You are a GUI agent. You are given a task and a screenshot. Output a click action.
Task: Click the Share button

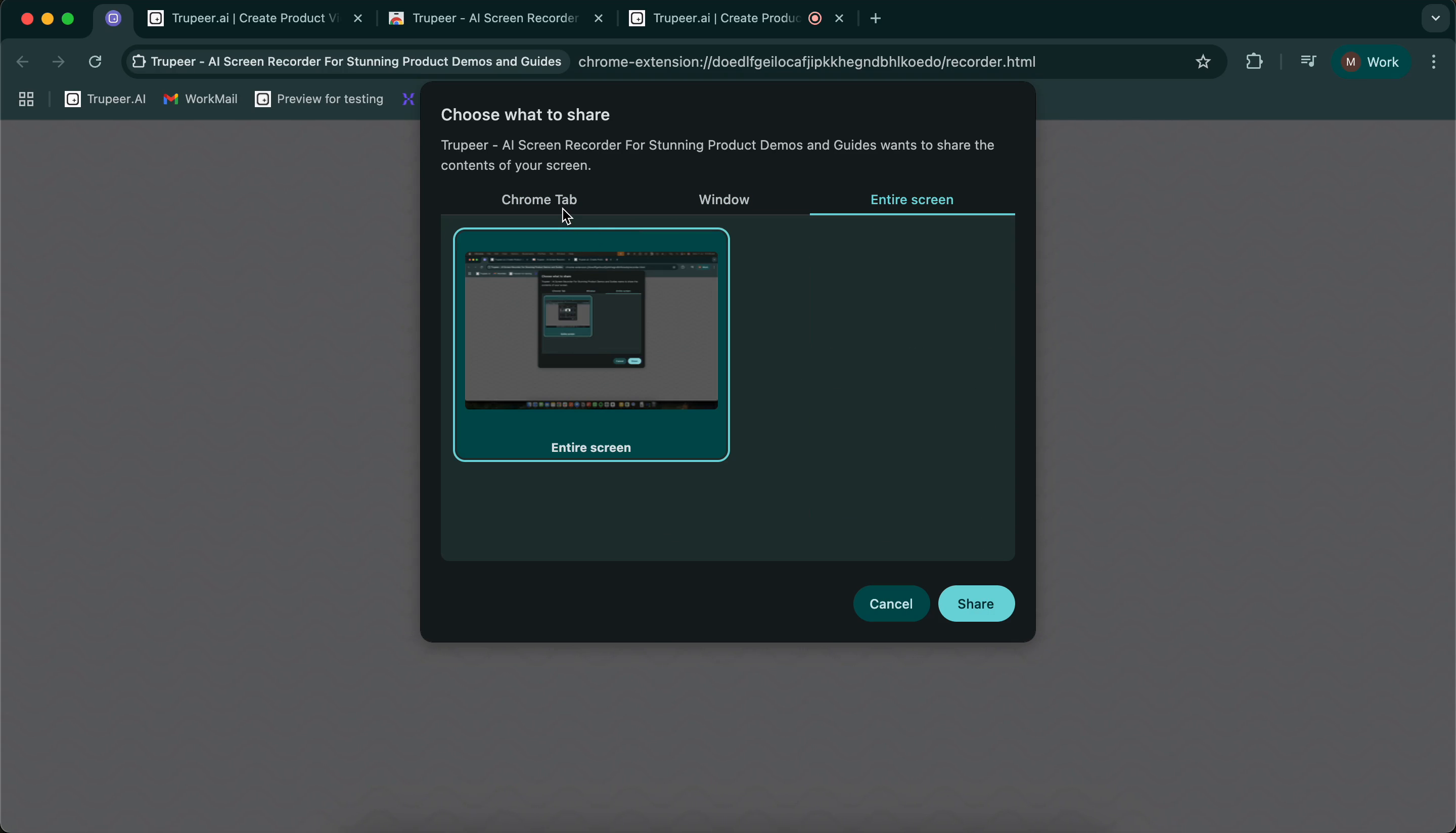(x=975, y=603)
